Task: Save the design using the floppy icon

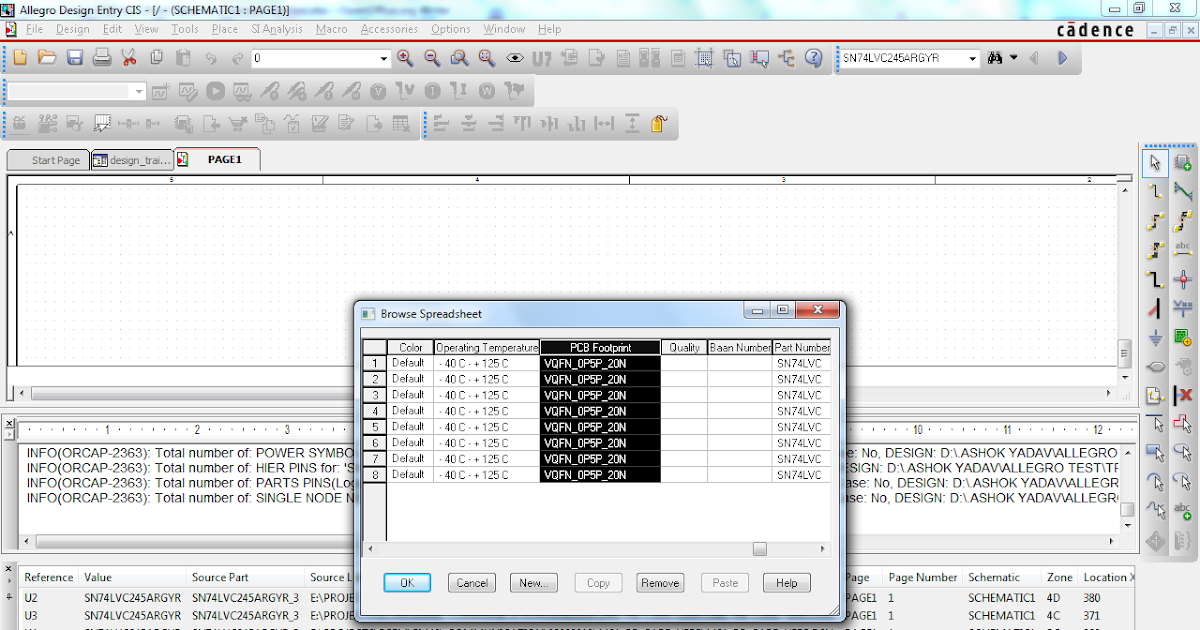Action: tap(75, 58)
